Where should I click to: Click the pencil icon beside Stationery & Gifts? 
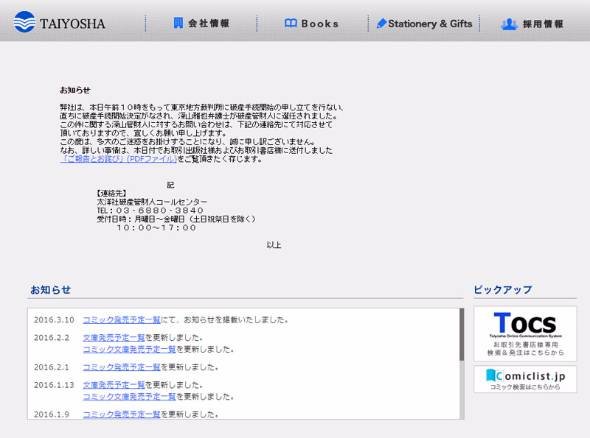[x=382, y=23]
